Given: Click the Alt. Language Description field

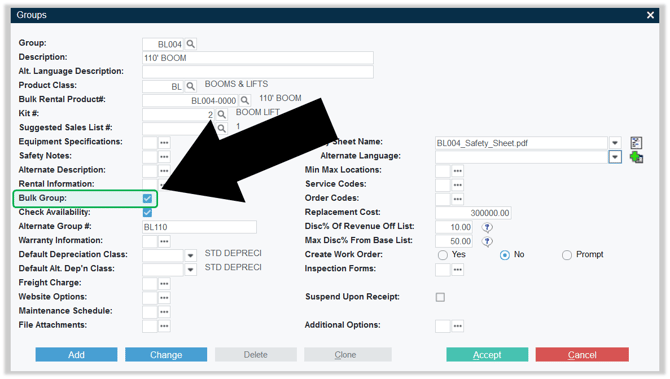Looking at the screenshot, I should [258, 72].
